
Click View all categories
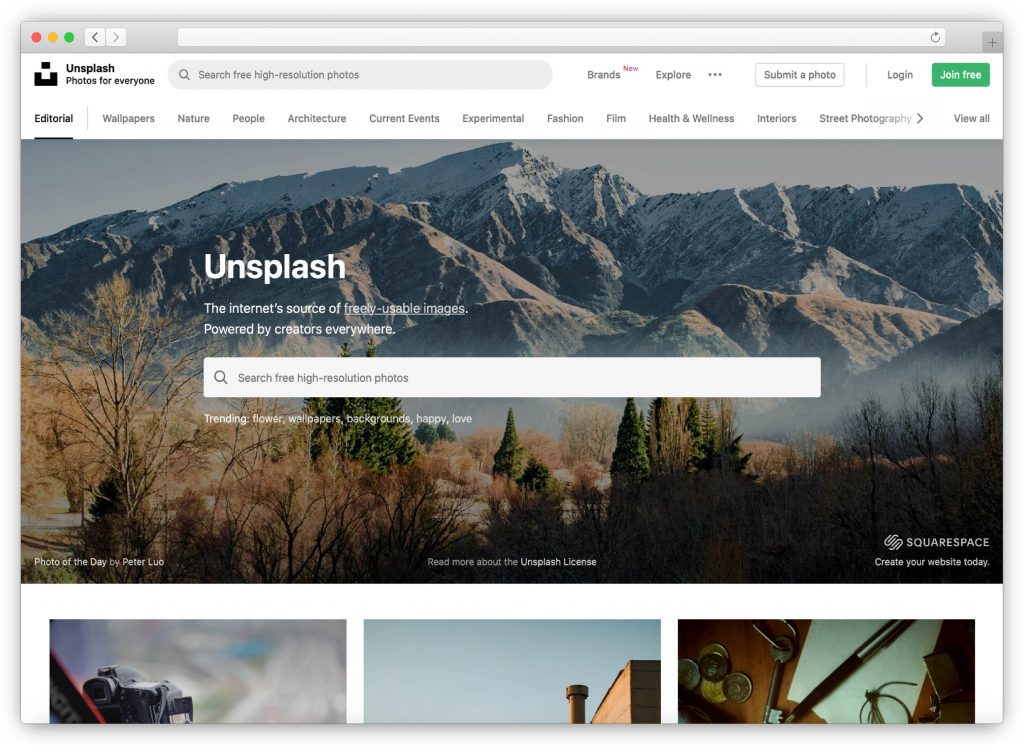coord(971,118)
